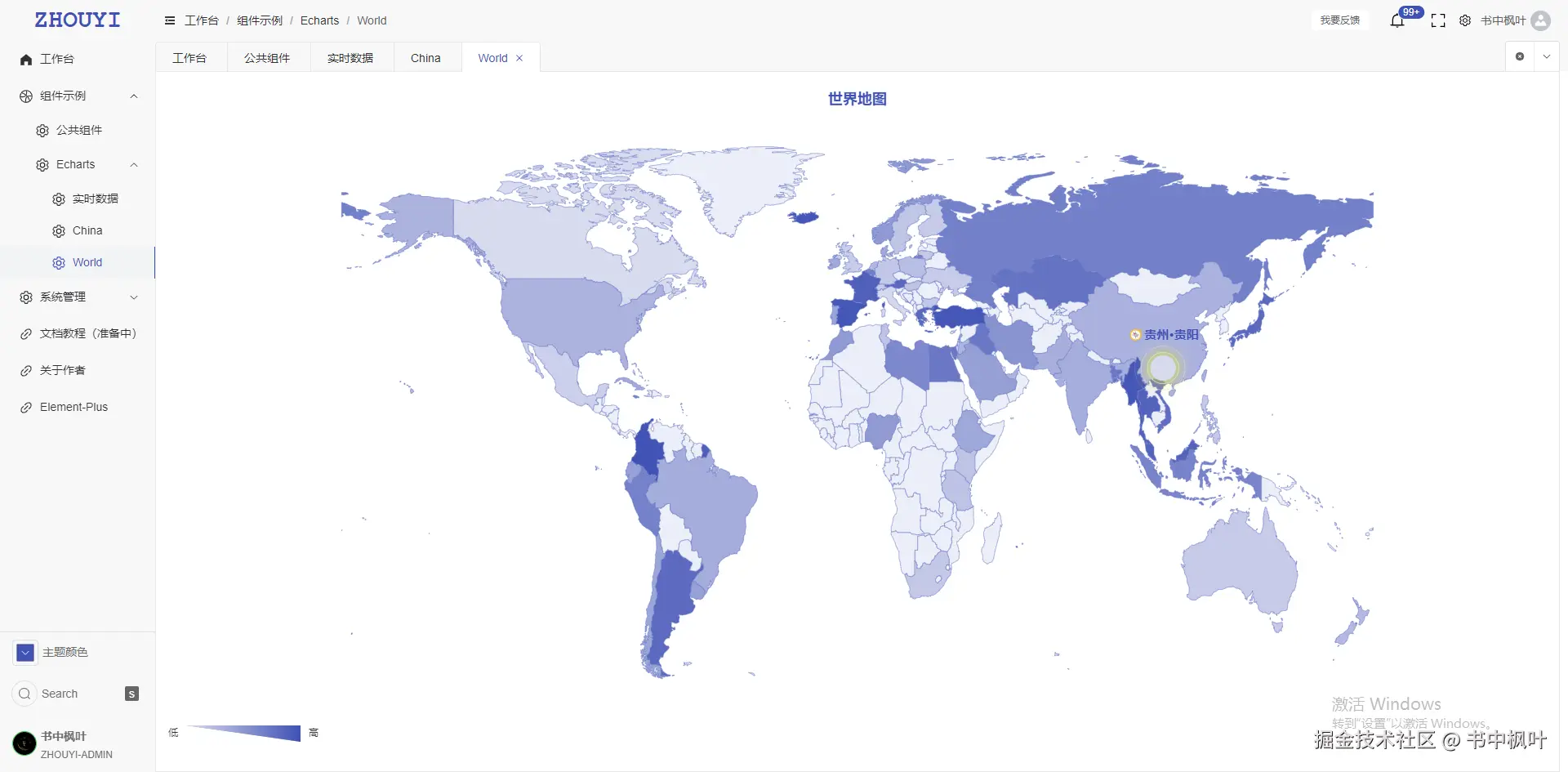The width and height of the screenshot is (1568, 772).
Task: Toggle the sidebar hamburger menu icon
Action: [x=170, y=20]
